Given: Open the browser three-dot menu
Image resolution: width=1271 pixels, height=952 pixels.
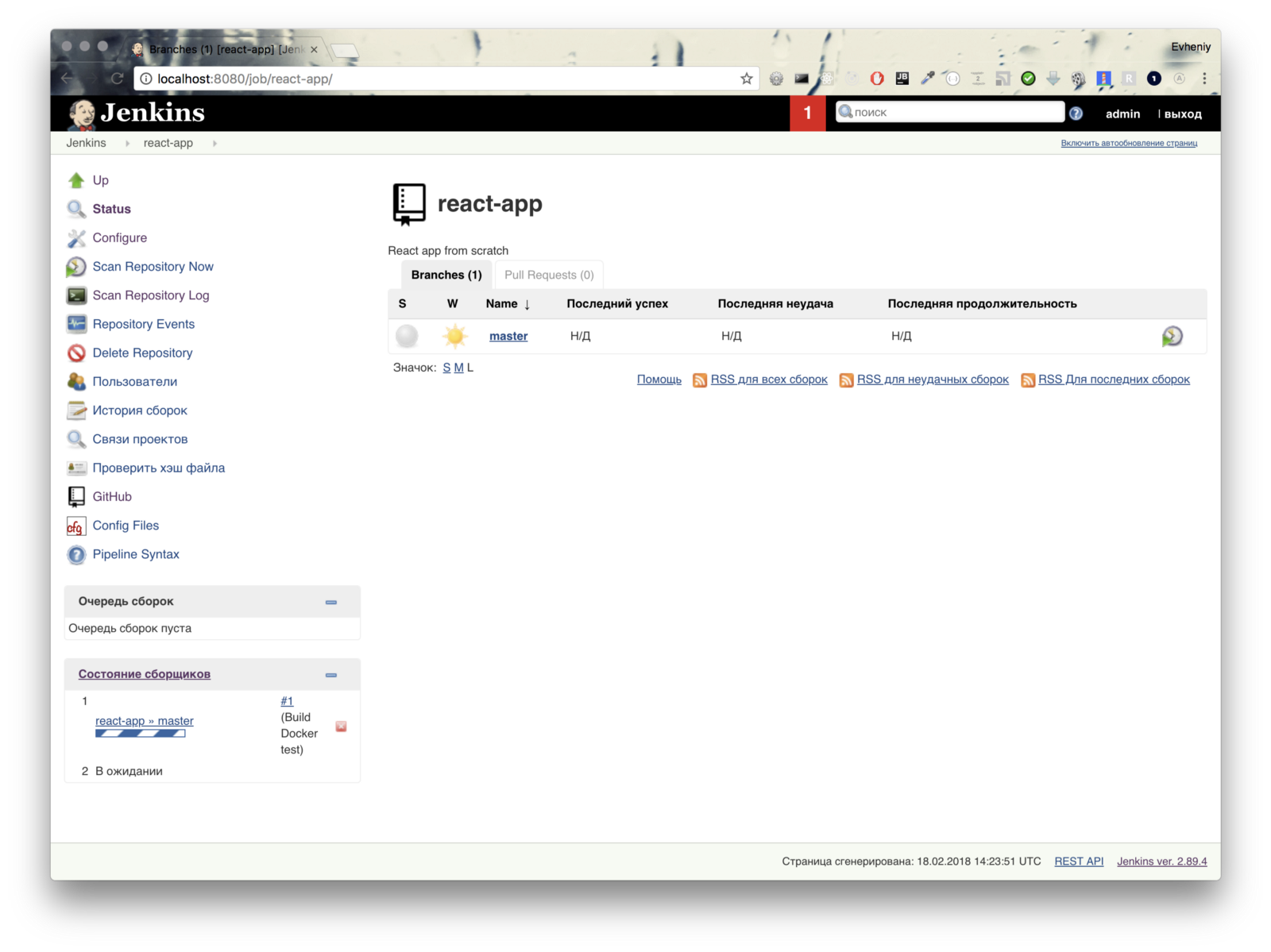Looking at the screenshot, I should click(x=1204, y=79).
